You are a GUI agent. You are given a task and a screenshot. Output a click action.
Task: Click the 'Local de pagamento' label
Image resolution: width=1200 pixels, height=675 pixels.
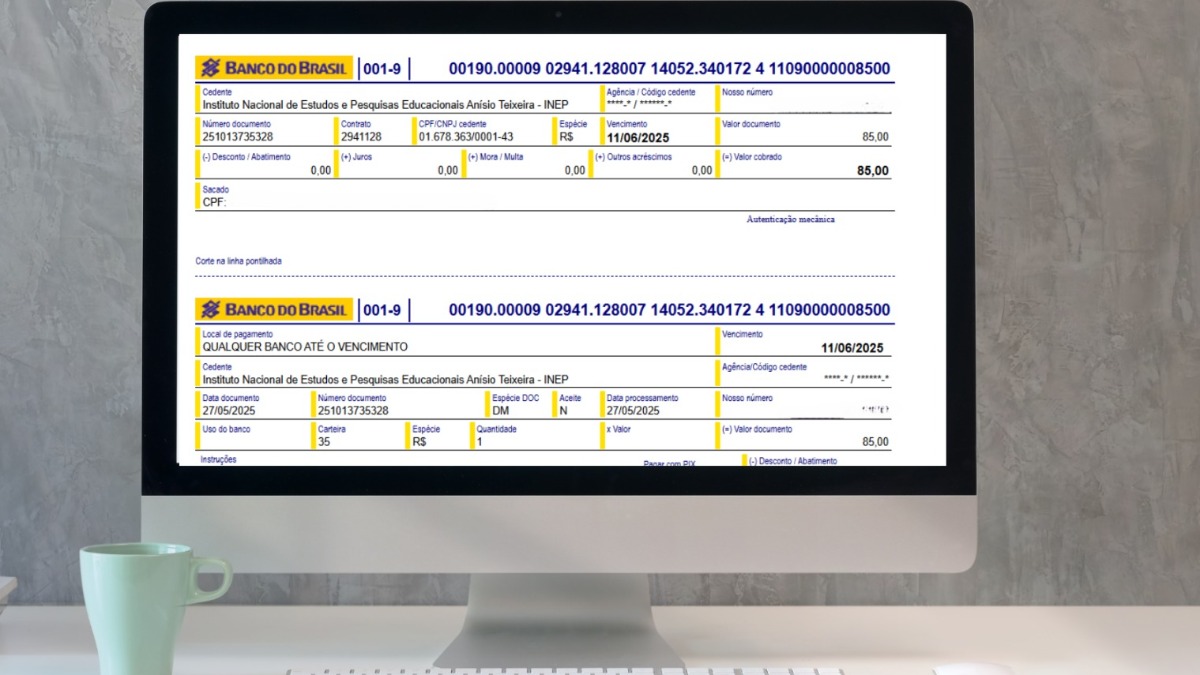[237, 334]
